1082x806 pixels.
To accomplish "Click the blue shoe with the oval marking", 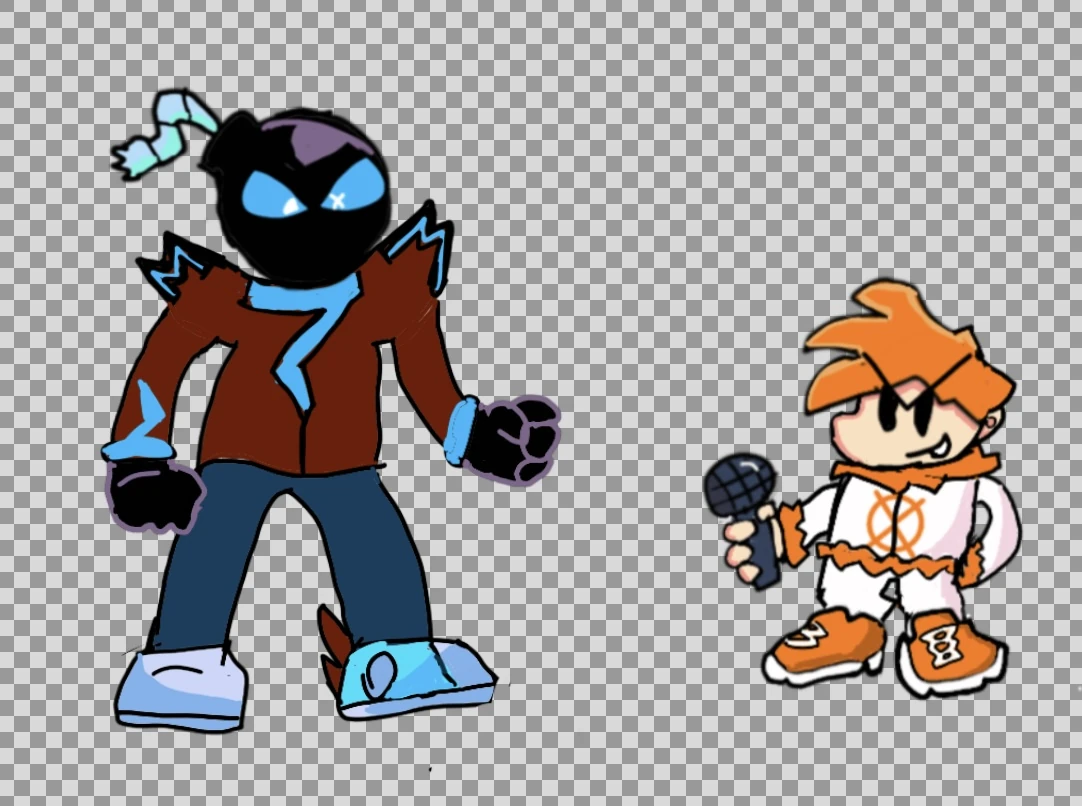I will [x=415, y=678].
